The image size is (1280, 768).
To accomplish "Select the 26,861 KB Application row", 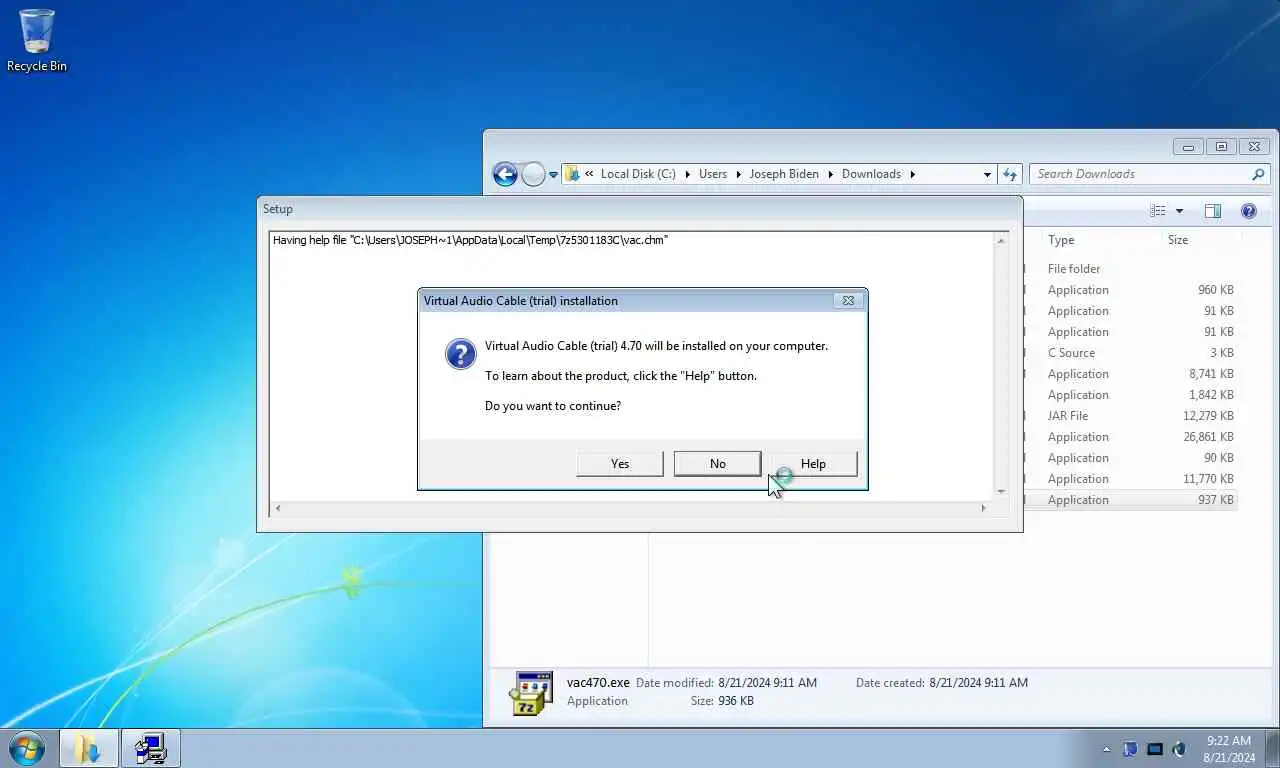I will click(1131, 437).
